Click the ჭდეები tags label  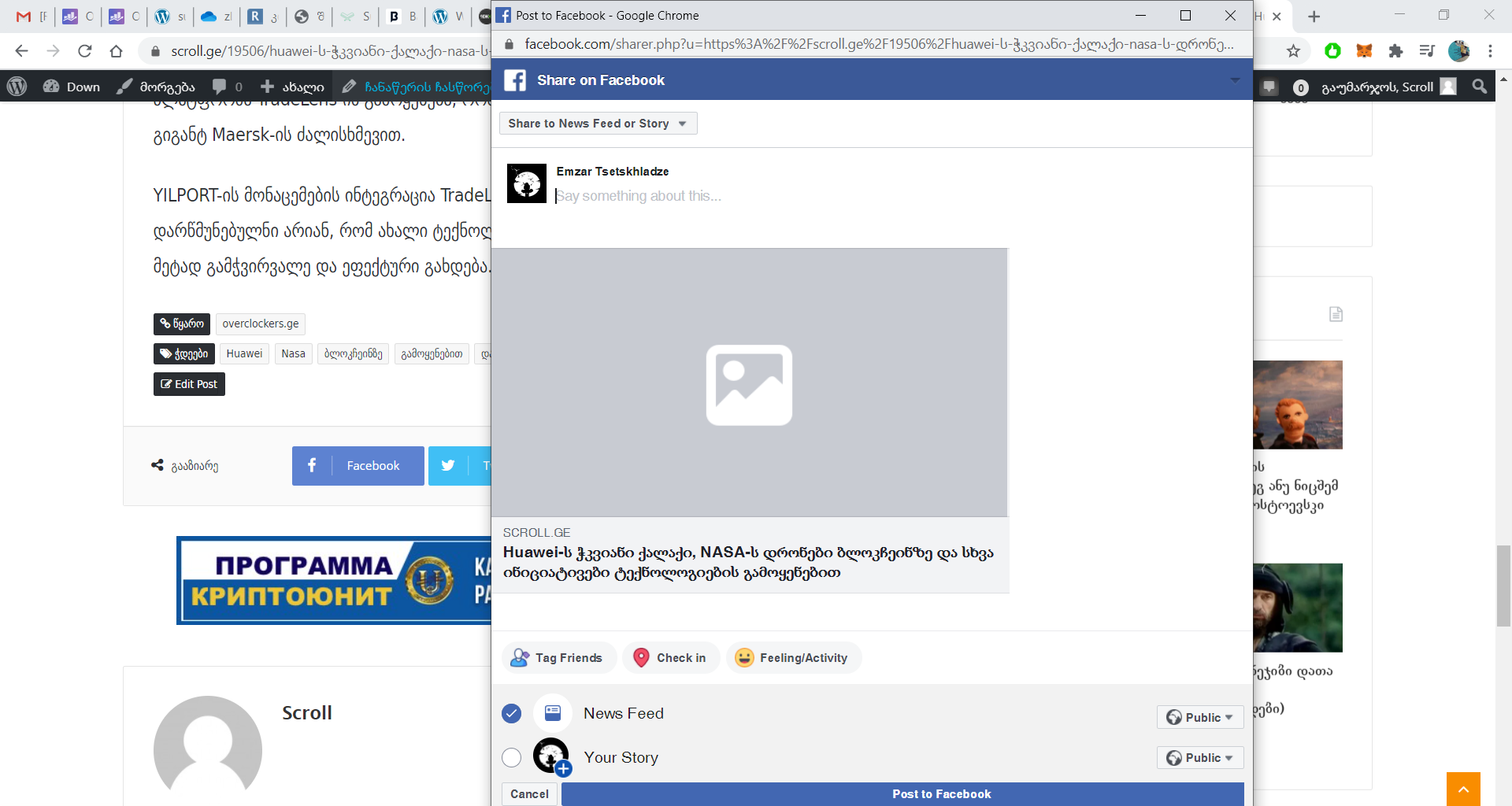point(183,353)
